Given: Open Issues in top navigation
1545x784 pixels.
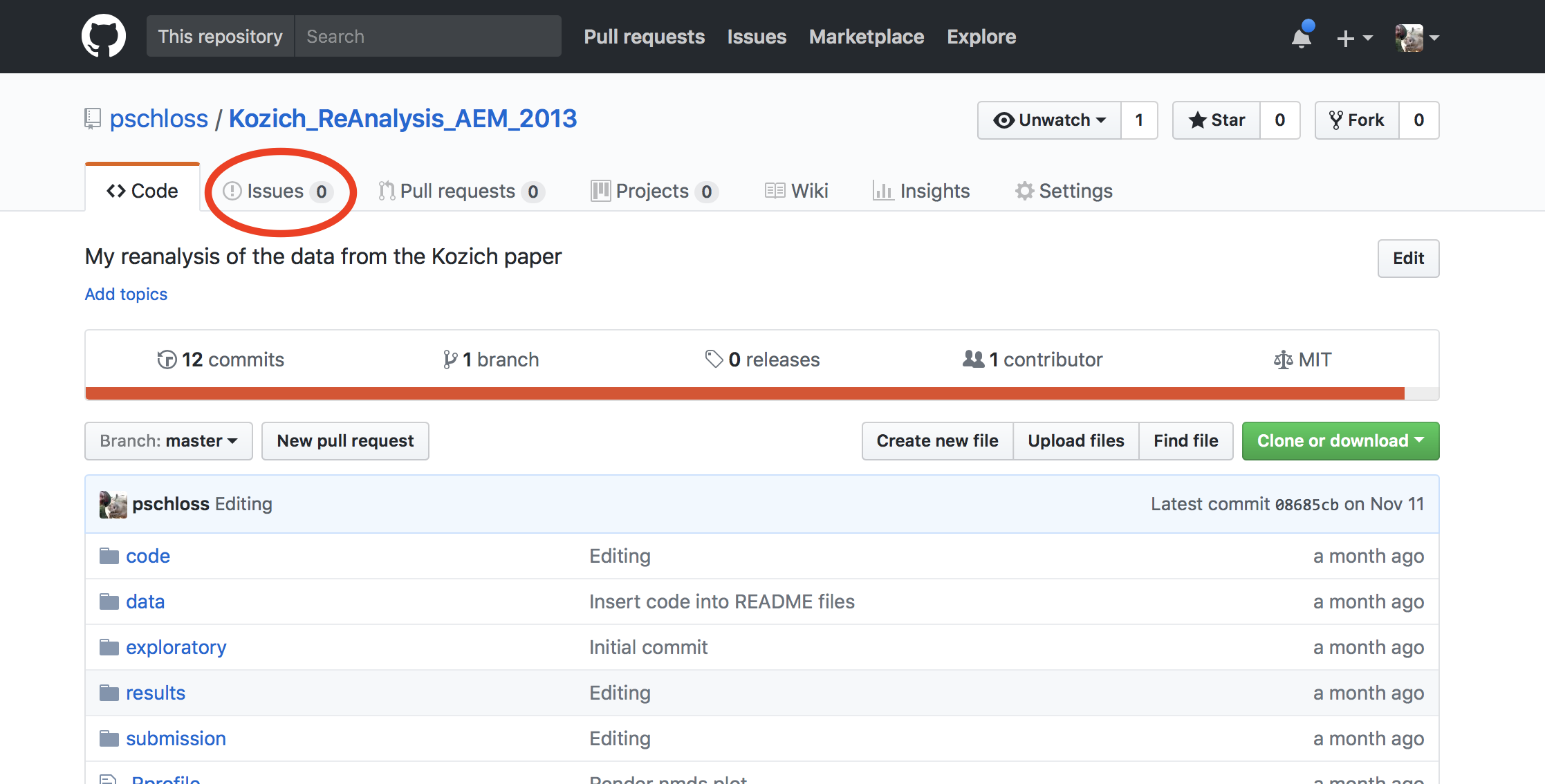Looking at the screenshot, I should (x=757, y=37).
